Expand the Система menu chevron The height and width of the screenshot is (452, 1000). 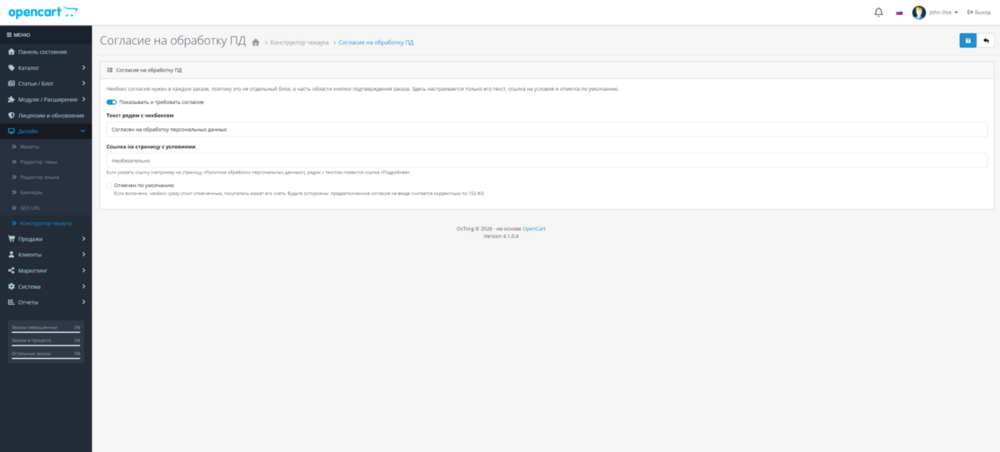[x=84, y=286]
